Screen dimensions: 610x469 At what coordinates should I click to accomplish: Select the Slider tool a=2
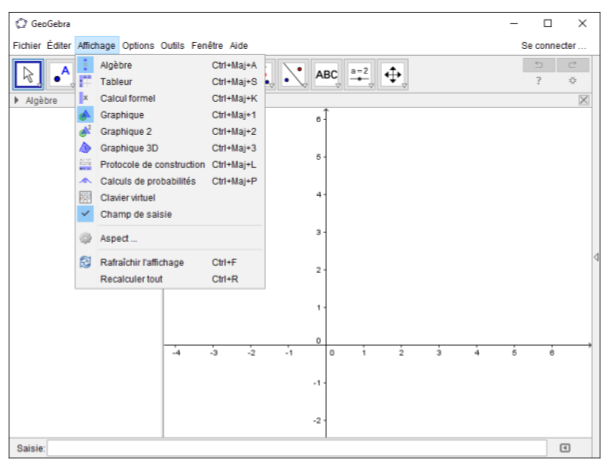(359, 74)
